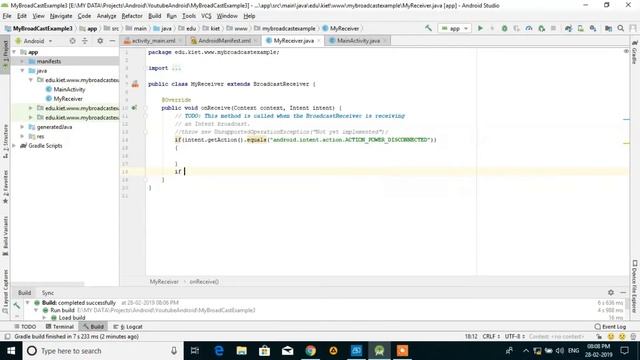Open the Terminal tool window
The width and height of the screenshot is (640, 360).
click(x=60, y=327)
